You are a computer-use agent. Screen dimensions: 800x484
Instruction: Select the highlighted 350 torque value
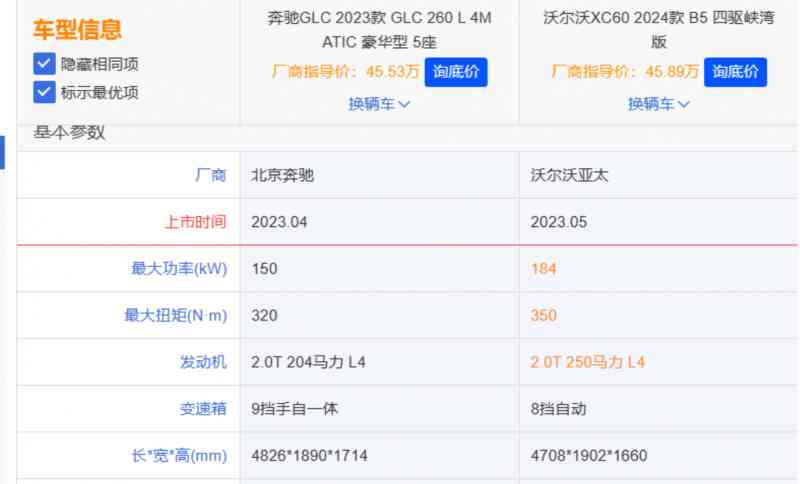[x=543, y=315]
